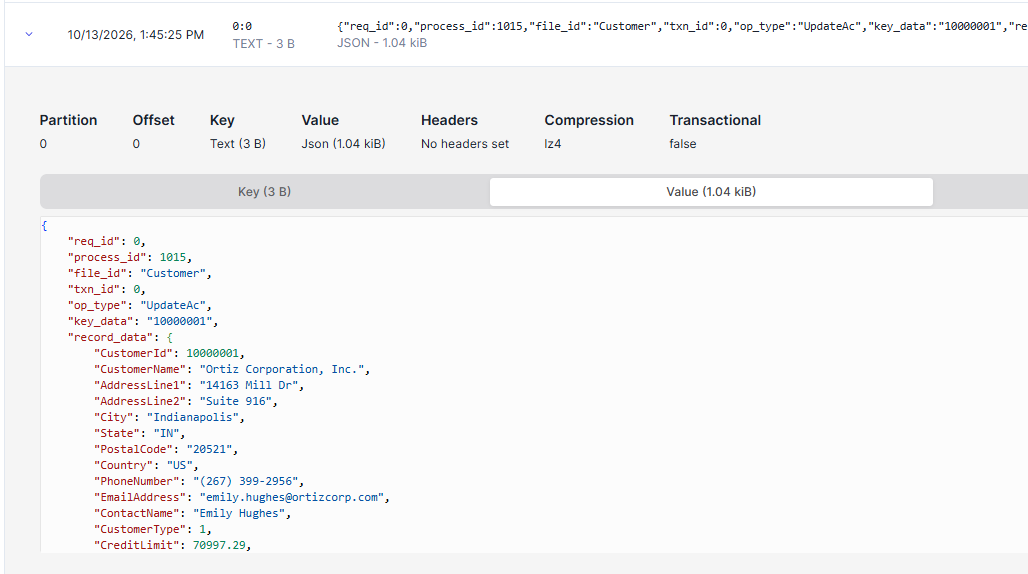
Task: Click the "file_id": "Customer" line
Action: click(x=139, y=273)
